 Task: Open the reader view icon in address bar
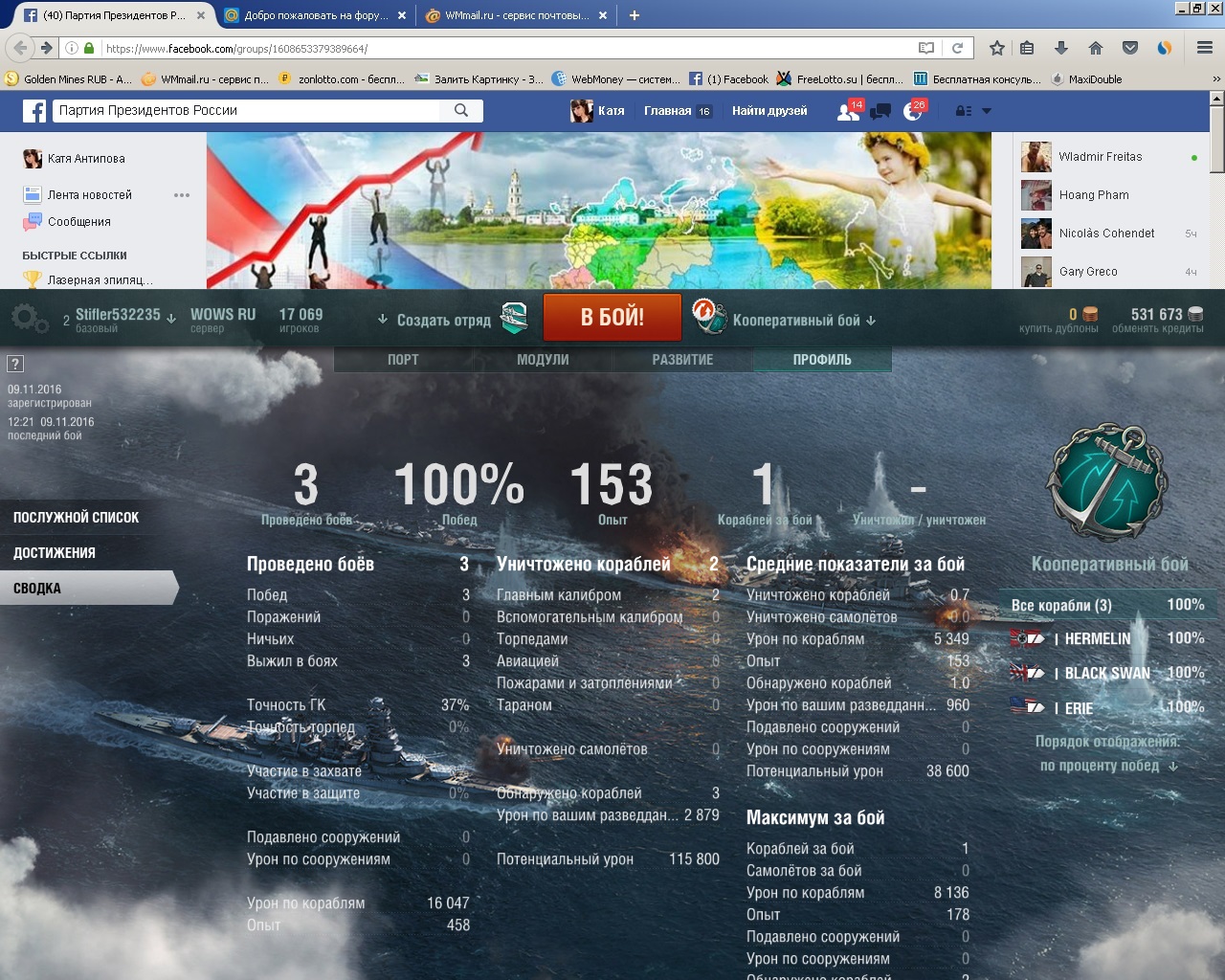click(x=925, y=48)
